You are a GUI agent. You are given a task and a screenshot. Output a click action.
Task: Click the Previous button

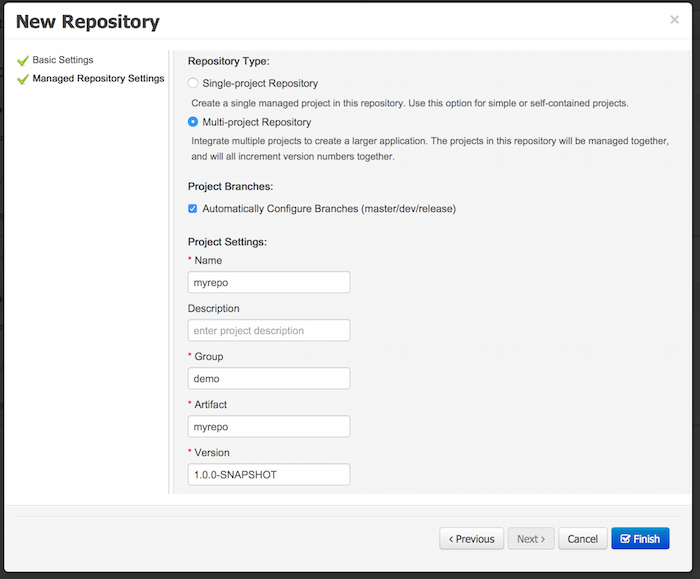(471, 539)
